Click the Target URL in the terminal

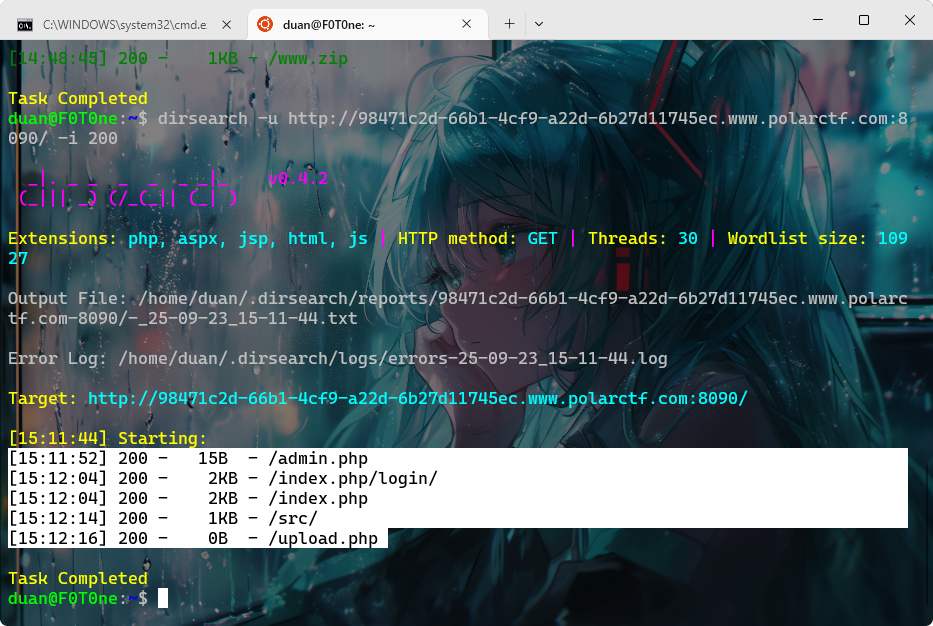(x=418, y=398)
